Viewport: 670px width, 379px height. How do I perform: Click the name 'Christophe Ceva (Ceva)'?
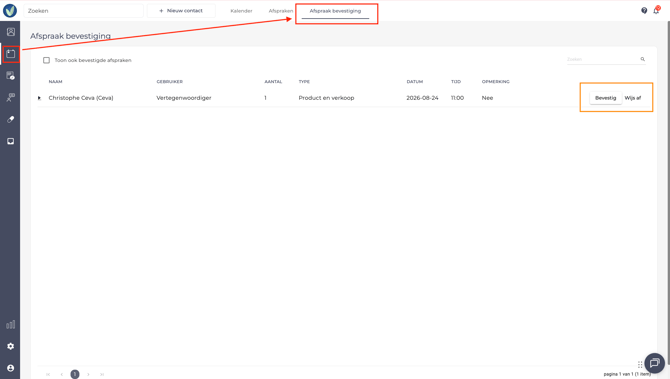coord(81,98)
